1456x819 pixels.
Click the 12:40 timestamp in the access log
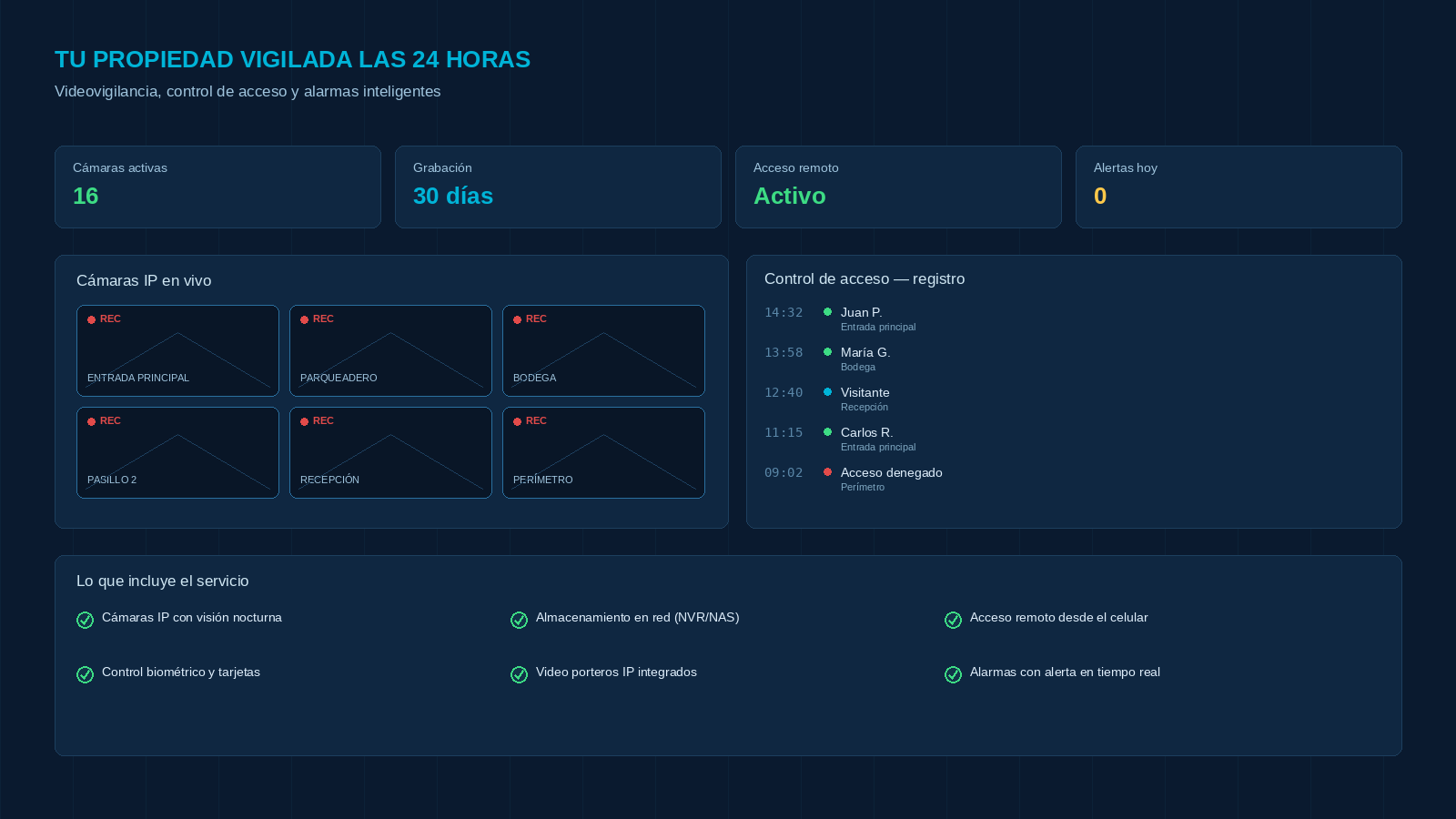(784, 392)
